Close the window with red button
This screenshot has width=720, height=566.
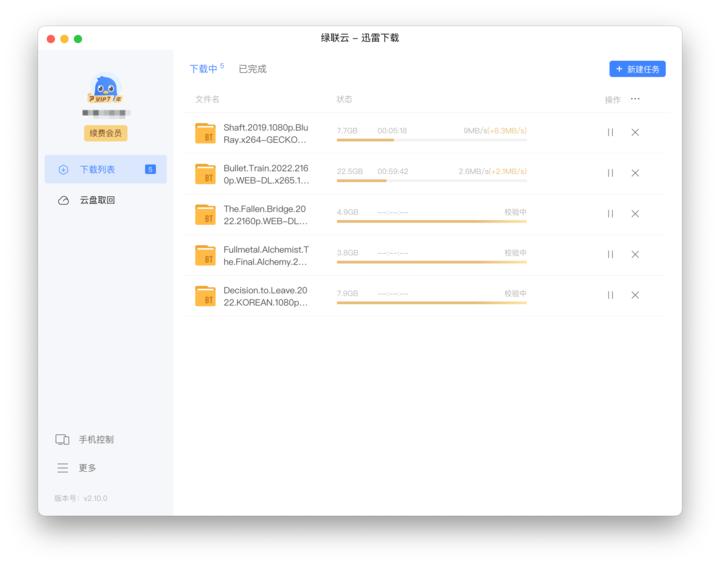pyautogui.click(x=51, y=39)
